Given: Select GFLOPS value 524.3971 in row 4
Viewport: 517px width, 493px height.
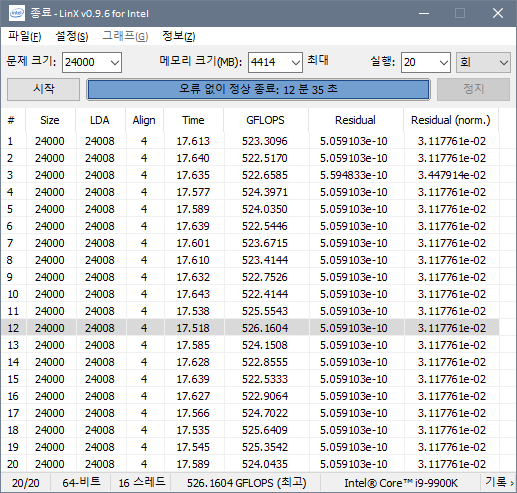Looking at the screenshot, I should [265, 192].
